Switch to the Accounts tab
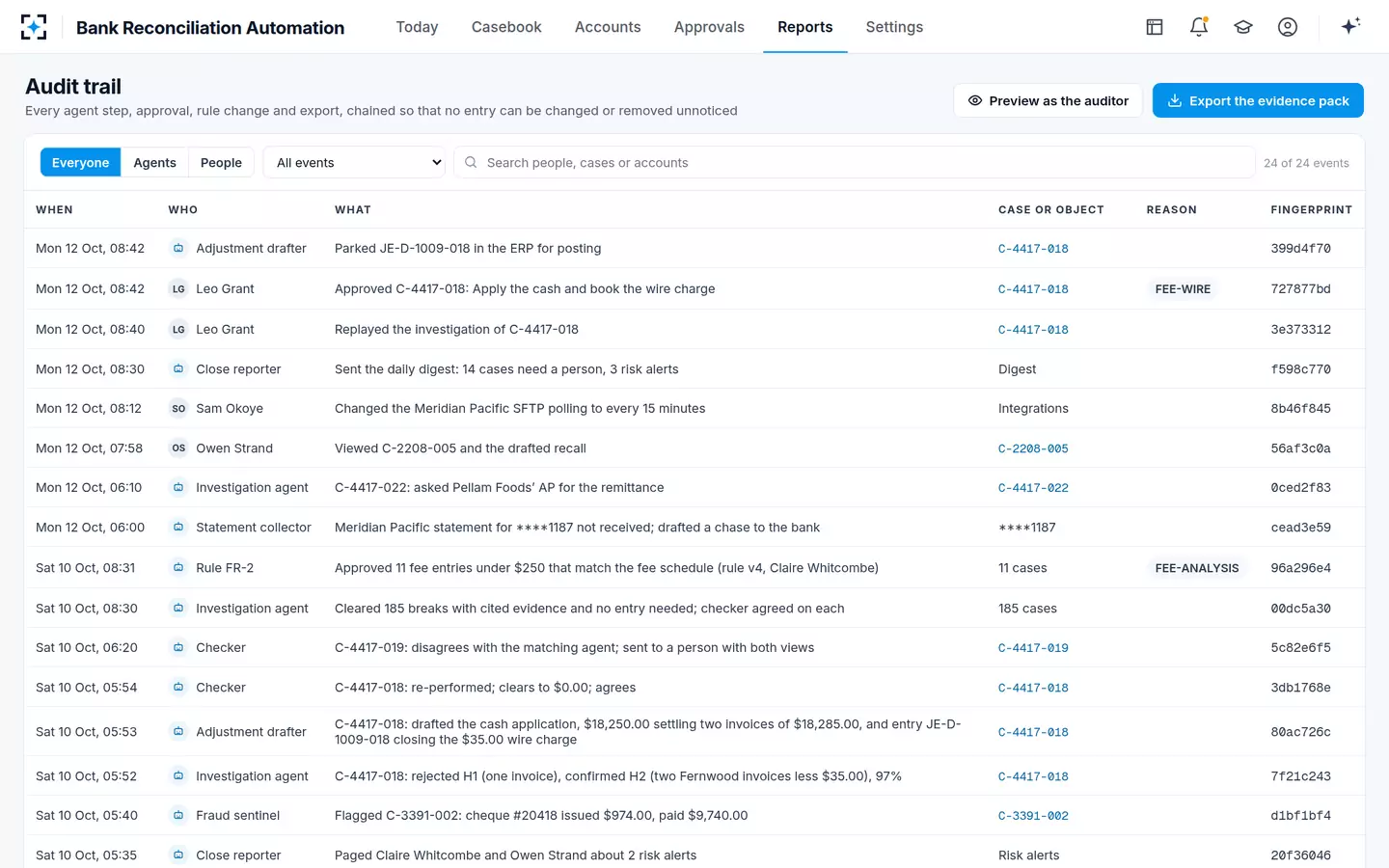Viewport: 1389px width, 868px height. coord(608,27)
